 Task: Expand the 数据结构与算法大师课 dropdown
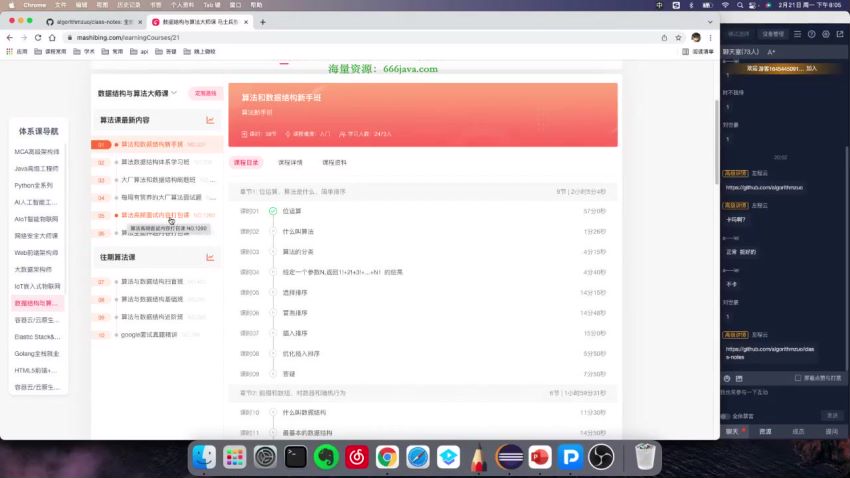pos(174,93)
